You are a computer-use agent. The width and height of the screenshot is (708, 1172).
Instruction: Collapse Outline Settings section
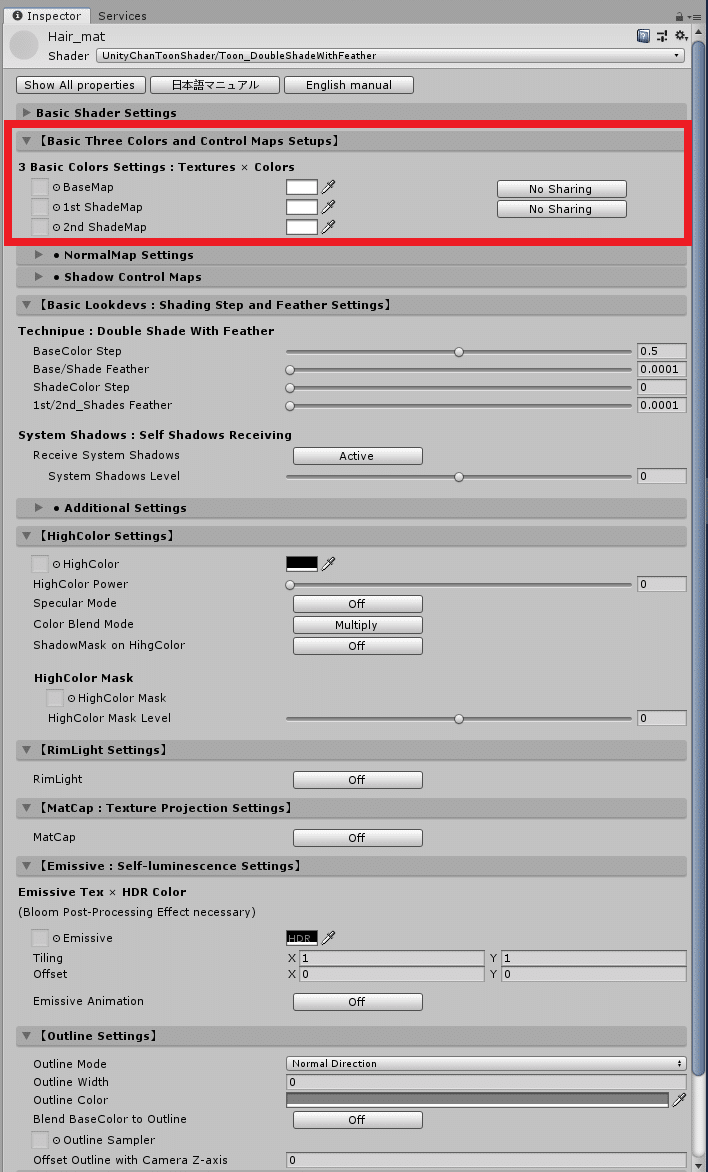[351, 1036]
